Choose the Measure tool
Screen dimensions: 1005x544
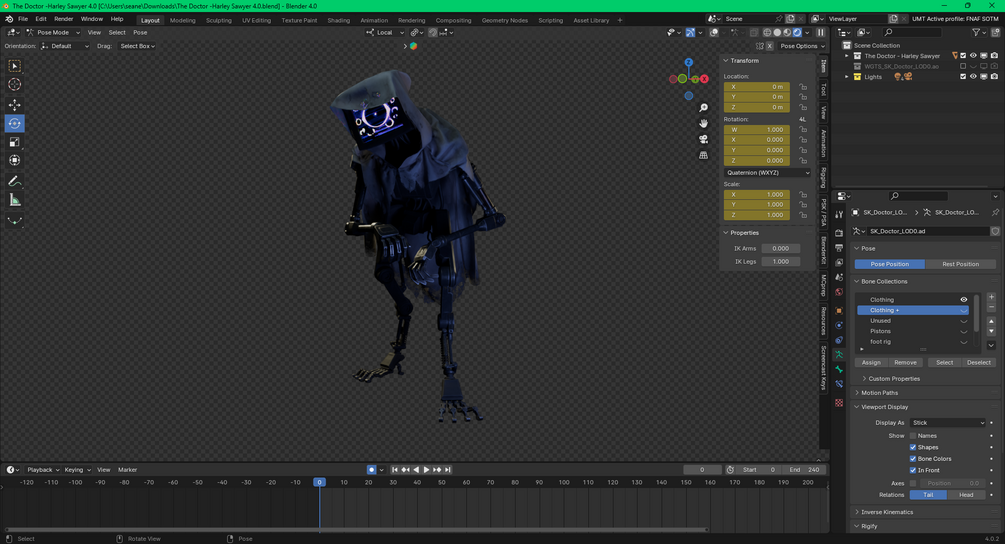pos(14,200)
